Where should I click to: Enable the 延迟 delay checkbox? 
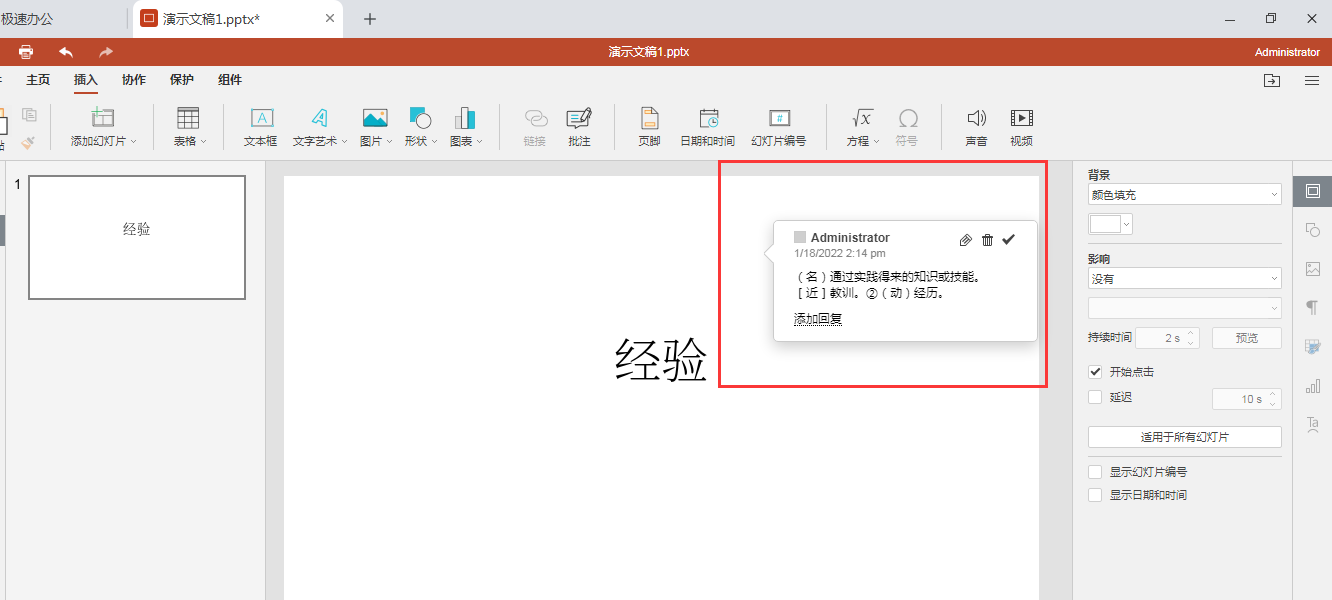tap(1095, 397)
